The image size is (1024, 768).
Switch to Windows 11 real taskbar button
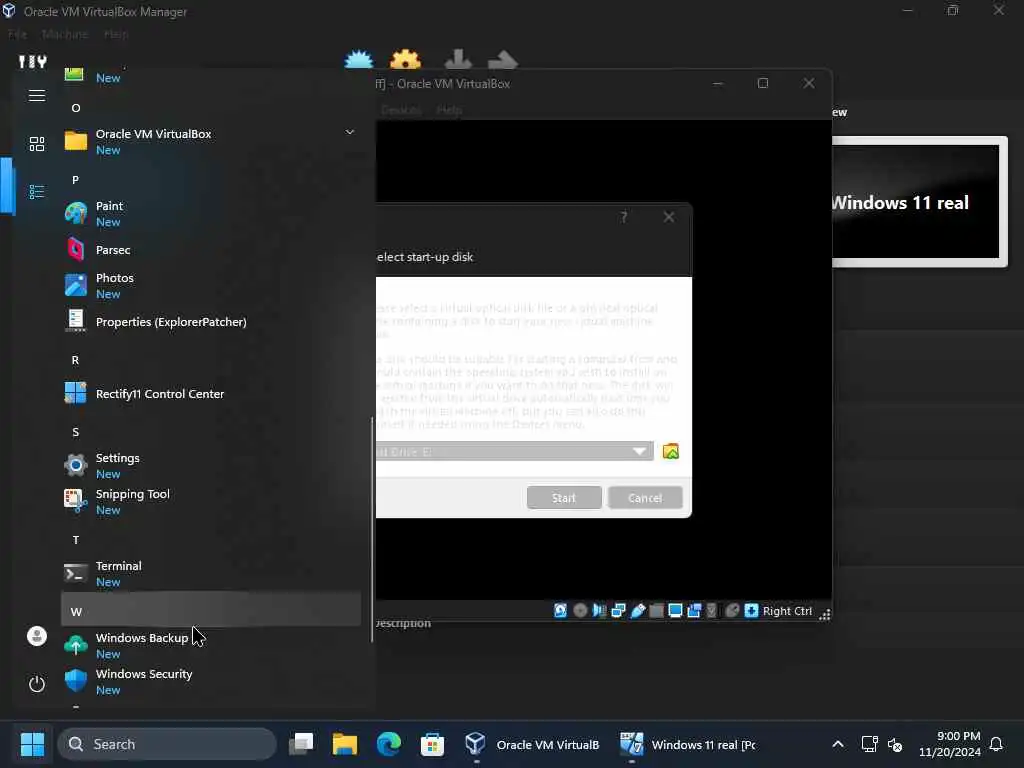point(687,744)
